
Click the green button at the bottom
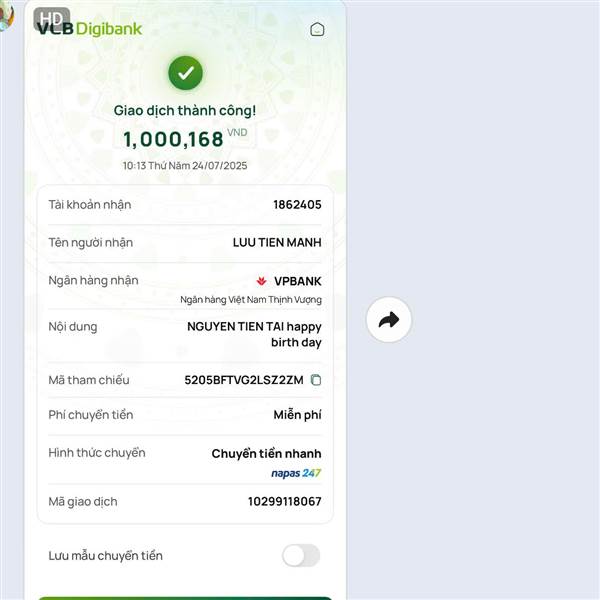(x=185, y=598)
